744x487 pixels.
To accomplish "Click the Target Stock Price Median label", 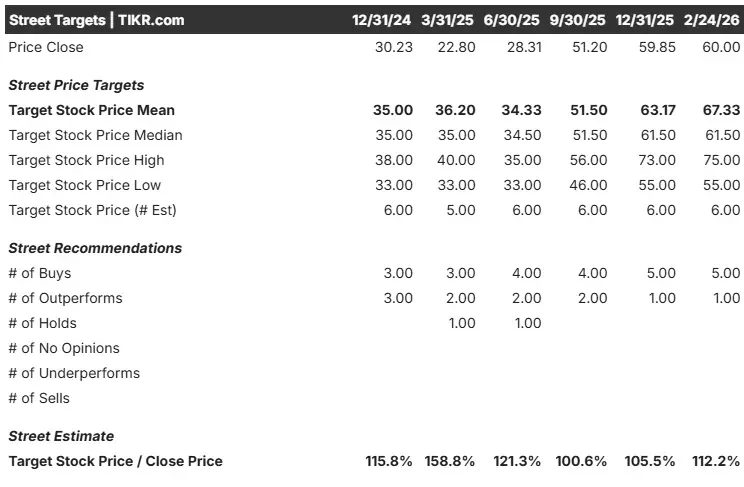I will [95, 135].
